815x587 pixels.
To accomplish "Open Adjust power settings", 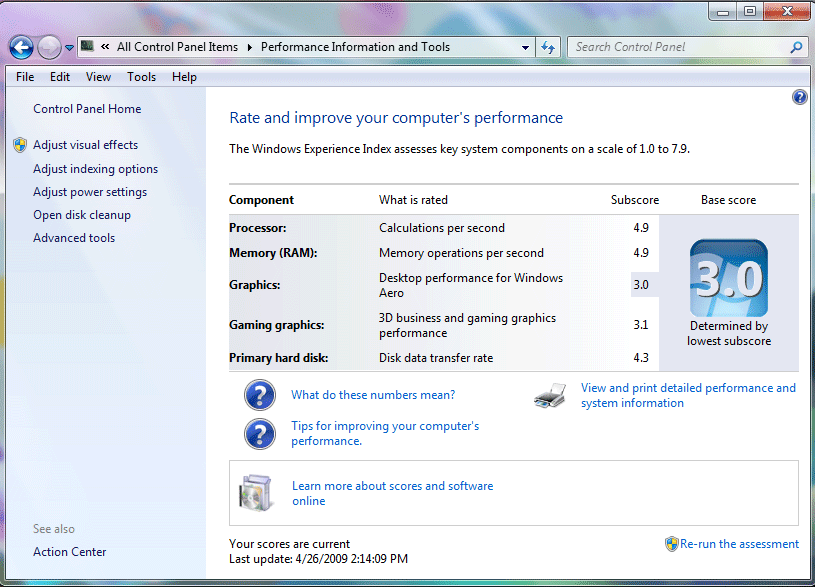I will point(90,192).
